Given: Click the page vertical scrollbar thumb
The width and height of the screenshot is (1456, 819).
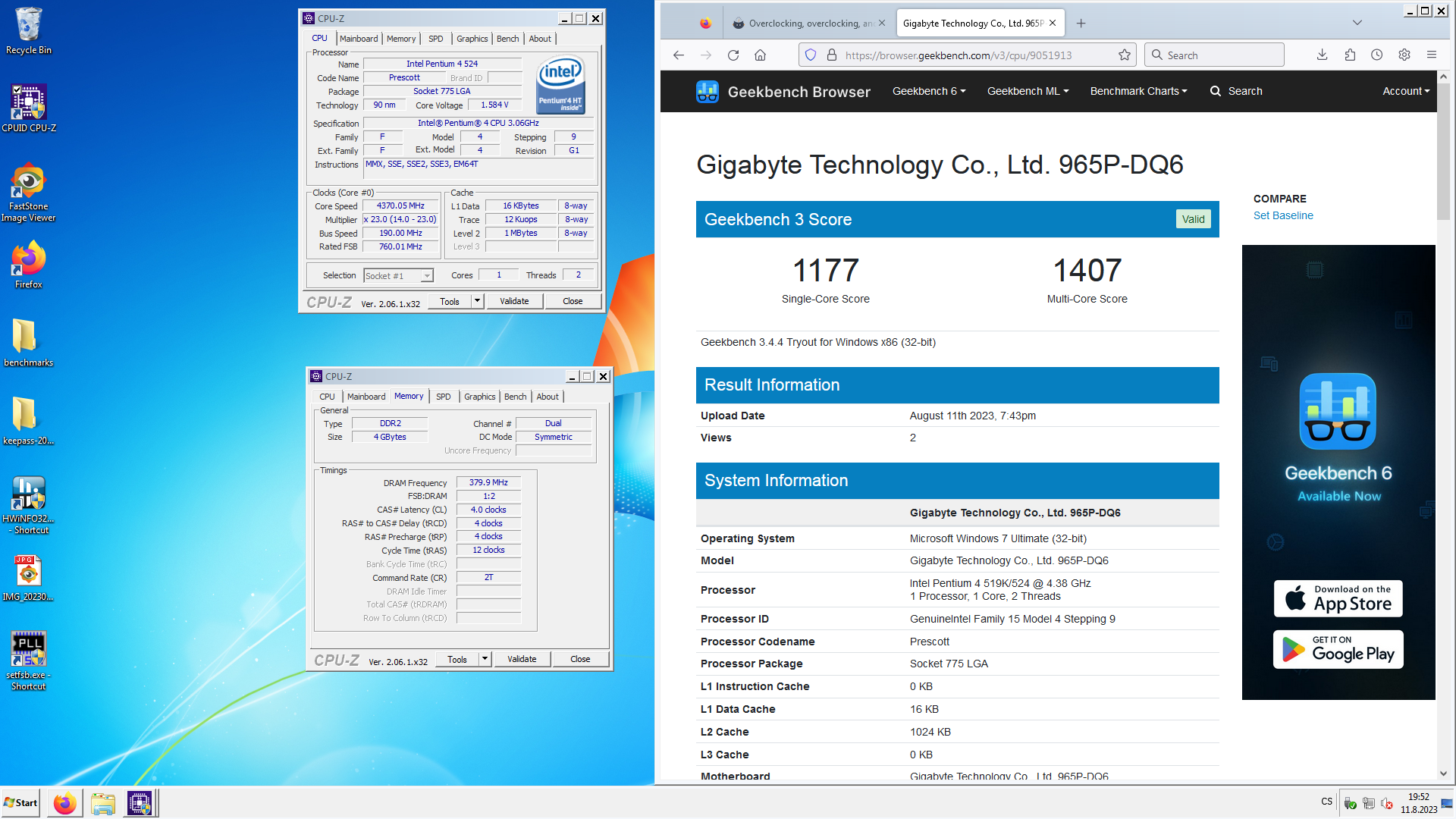Looking at the screenshot, I should (x=1443, y=152).
